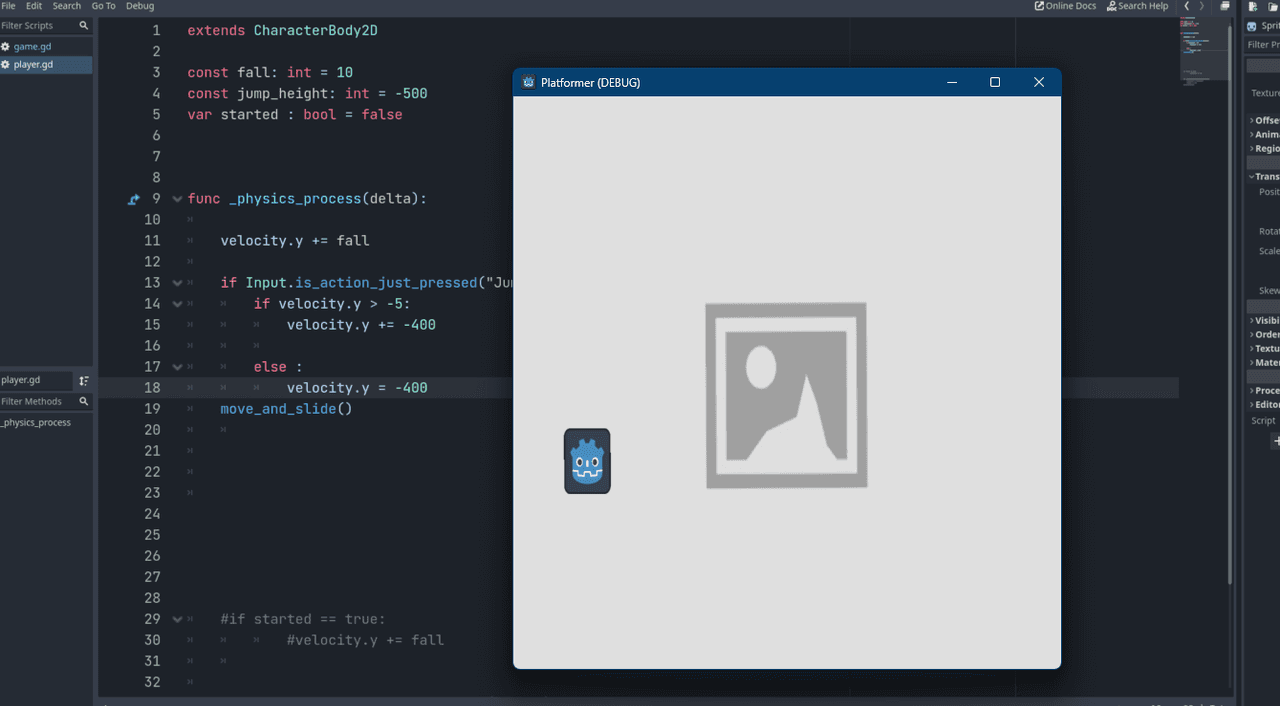Click the override indicator icon on line 9
The height and width of the screenshot is (706, 1280).
tap(134, 199)
